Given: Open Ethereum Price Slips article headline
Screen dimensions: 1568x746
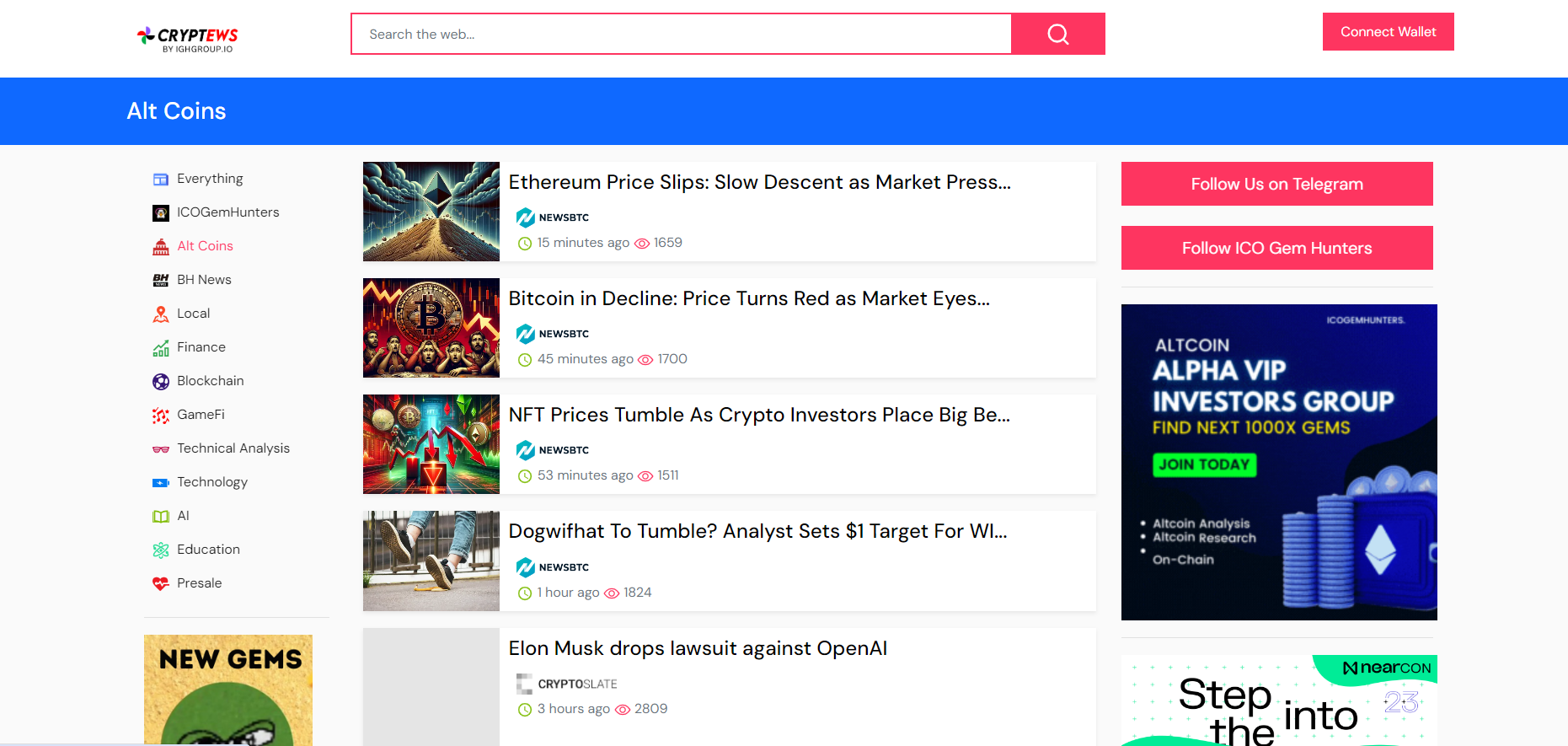Looking at the screenshot, I should click(759, 182).
